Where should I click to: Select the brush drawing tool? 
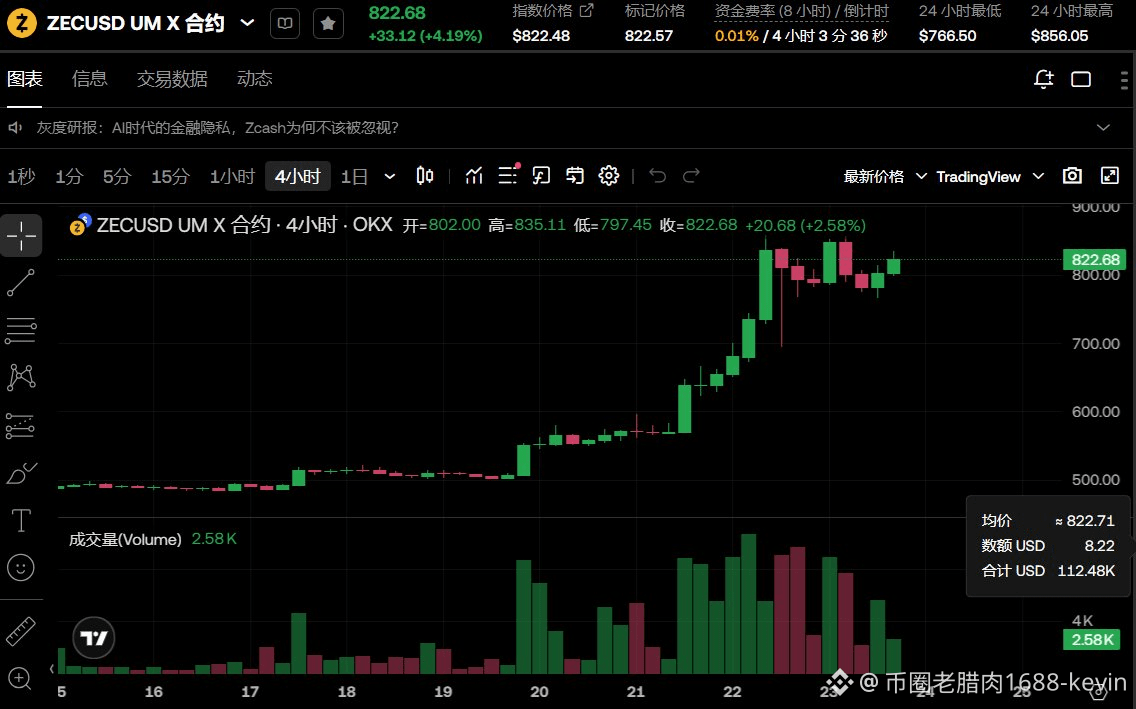[21, 473]
